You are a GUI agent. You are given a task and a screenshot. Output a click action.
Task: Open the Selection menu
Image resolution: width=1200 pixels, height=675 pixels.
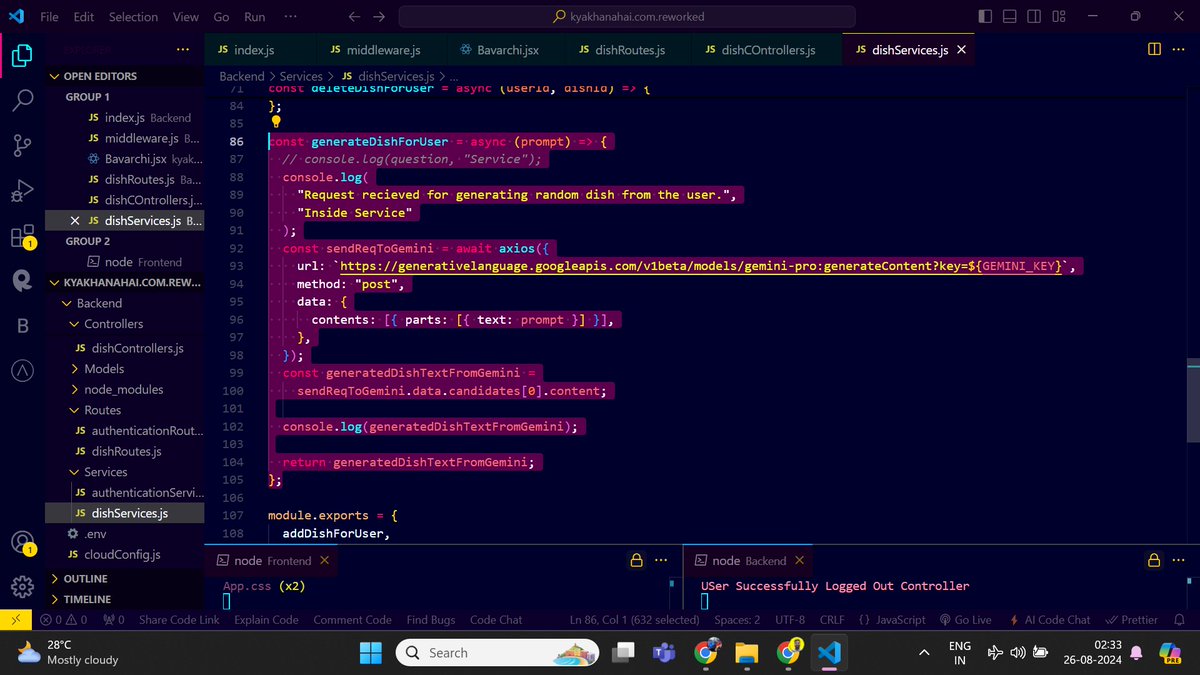[x=133, y=17]
